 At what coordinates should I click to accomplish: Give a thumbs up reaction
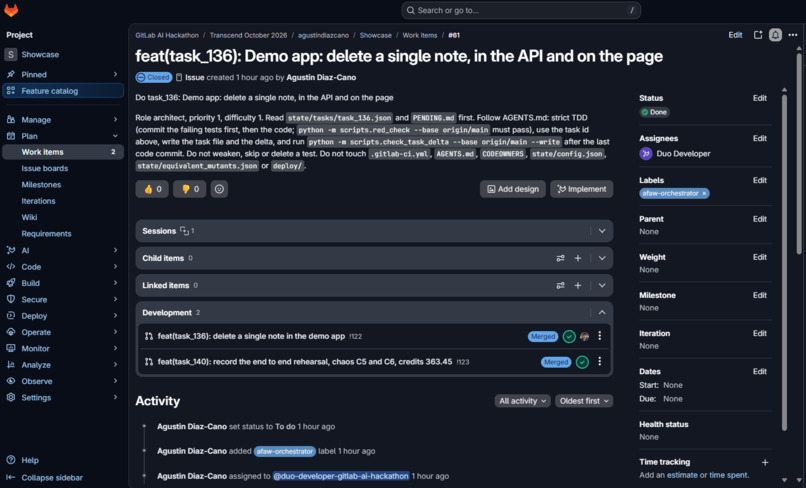point(153,189)
